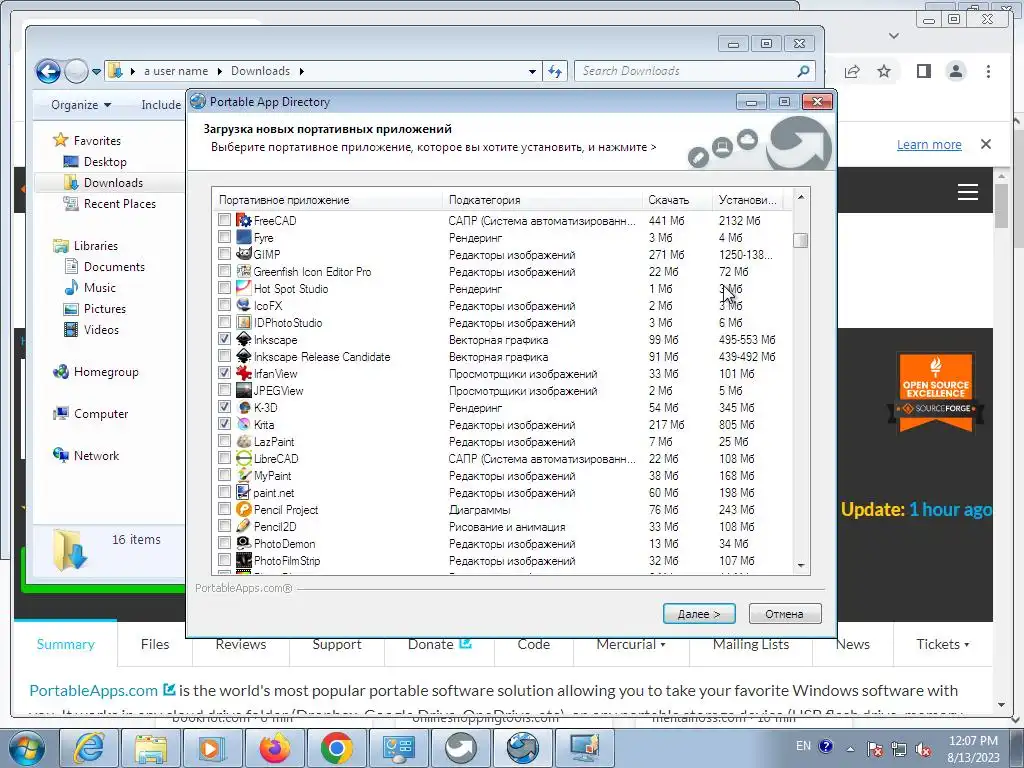Sort by Подкатегория column header
This screenshot has width=1024, height=768.
[542, 200]
